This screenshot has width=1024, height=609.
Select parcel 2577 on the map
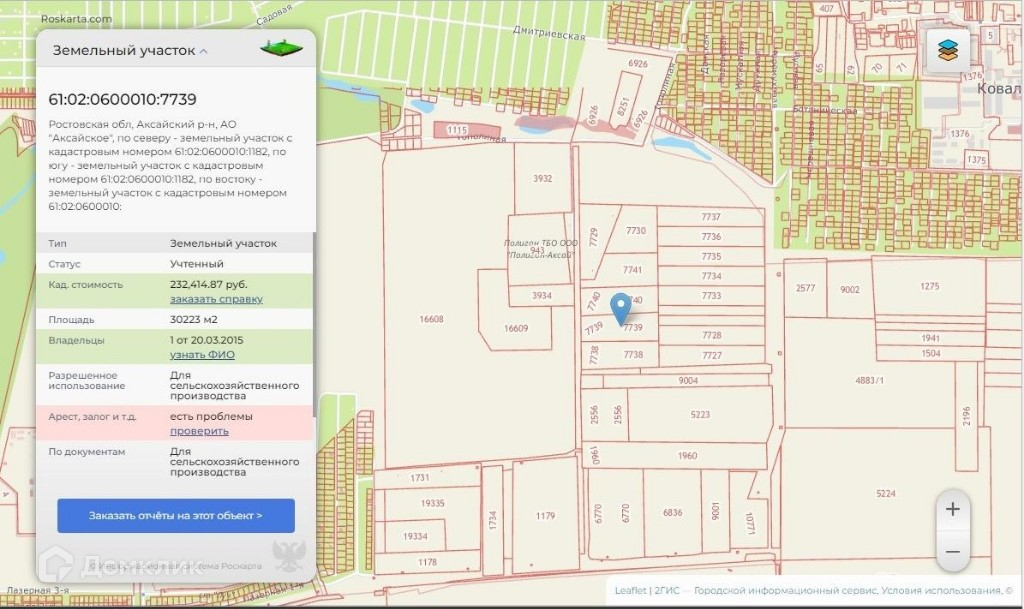[805, 288]
